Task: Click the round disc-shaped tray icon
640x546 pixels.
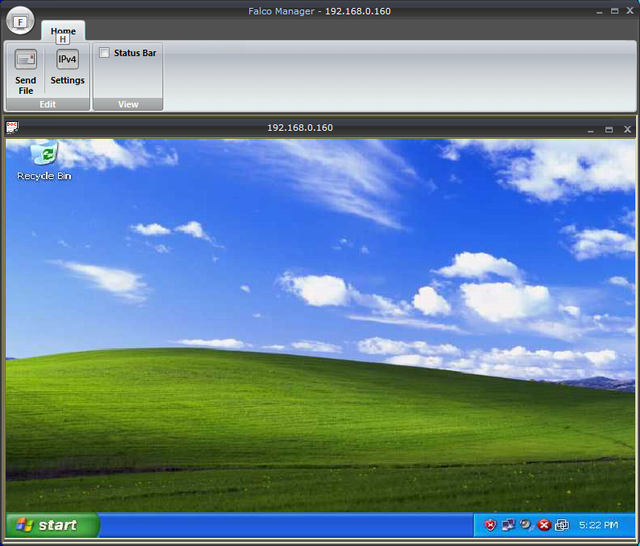Action: (526, 524)
